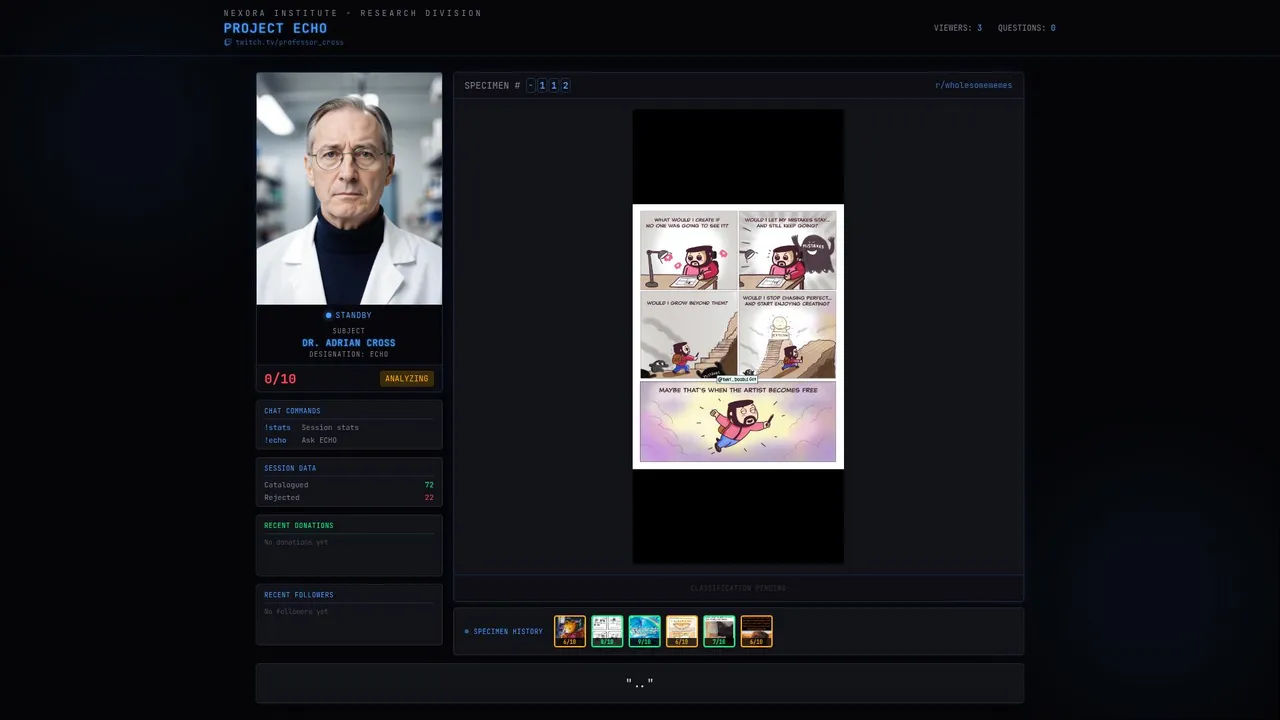The width and height of the screenshot is (1280, 720).
Task: Click the QUESTIONS: 0 counter
Action: [x=1026, y=28]
